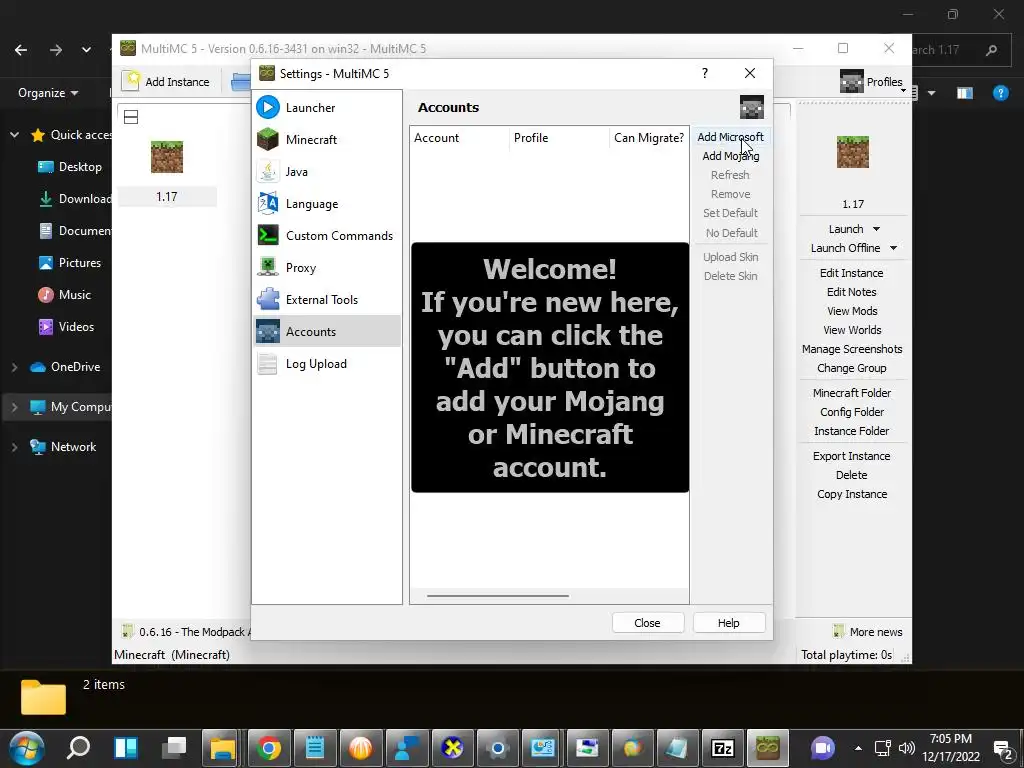Click the Explorer back arrow
1024x768 pixels.
[x=21, y=50]
